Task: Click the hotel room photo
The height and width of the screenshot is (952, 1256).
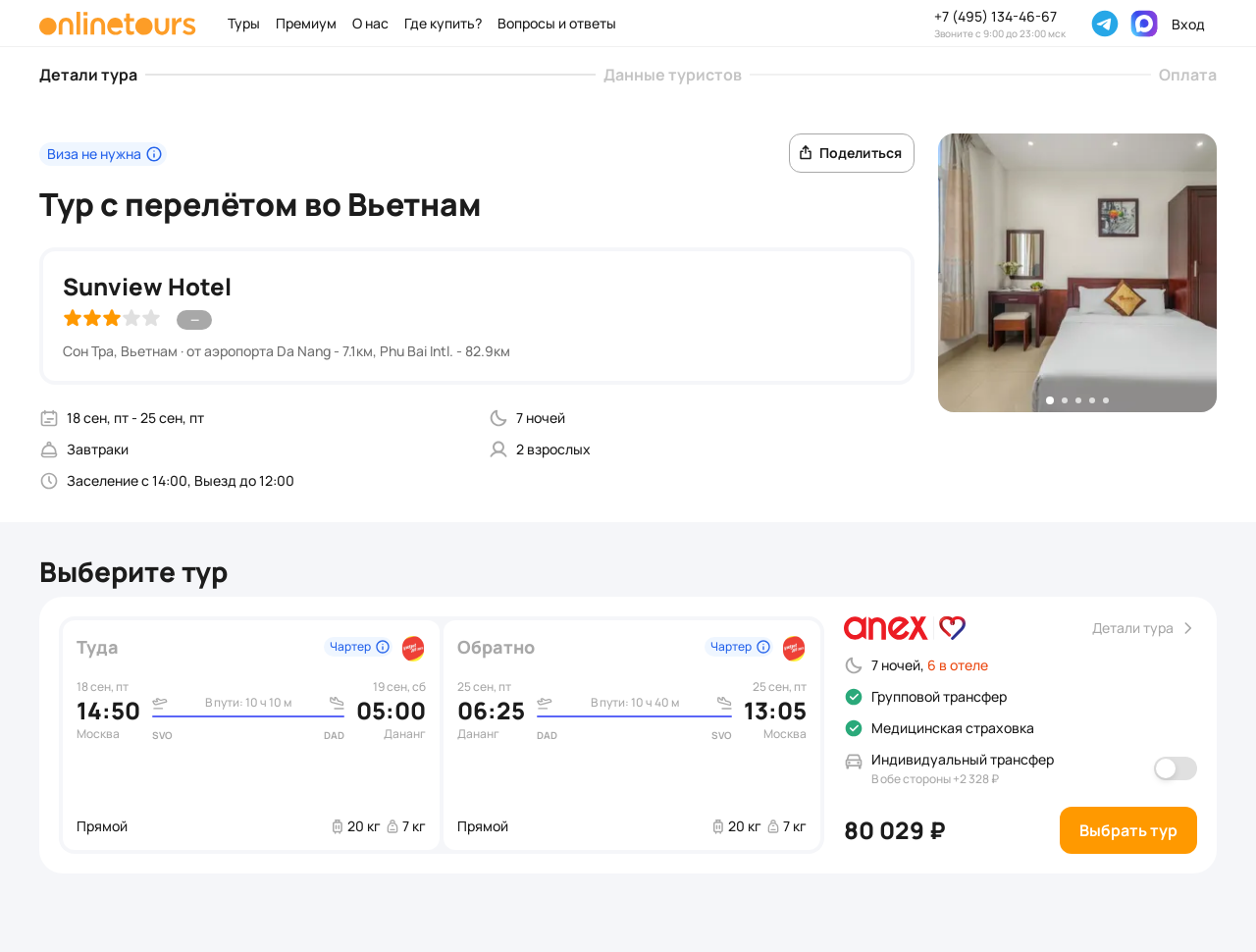Action: [1077, 273]
